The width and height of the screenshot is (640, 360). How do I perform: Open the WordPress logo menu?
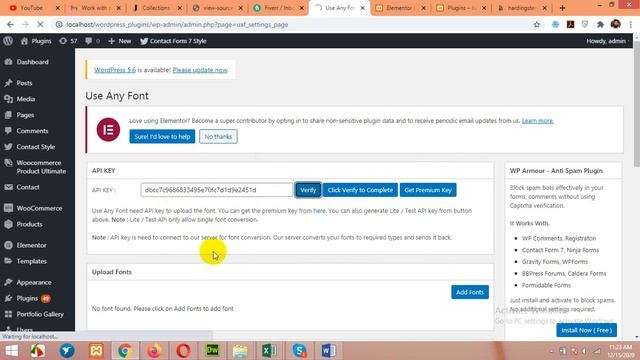pos(8,41)
